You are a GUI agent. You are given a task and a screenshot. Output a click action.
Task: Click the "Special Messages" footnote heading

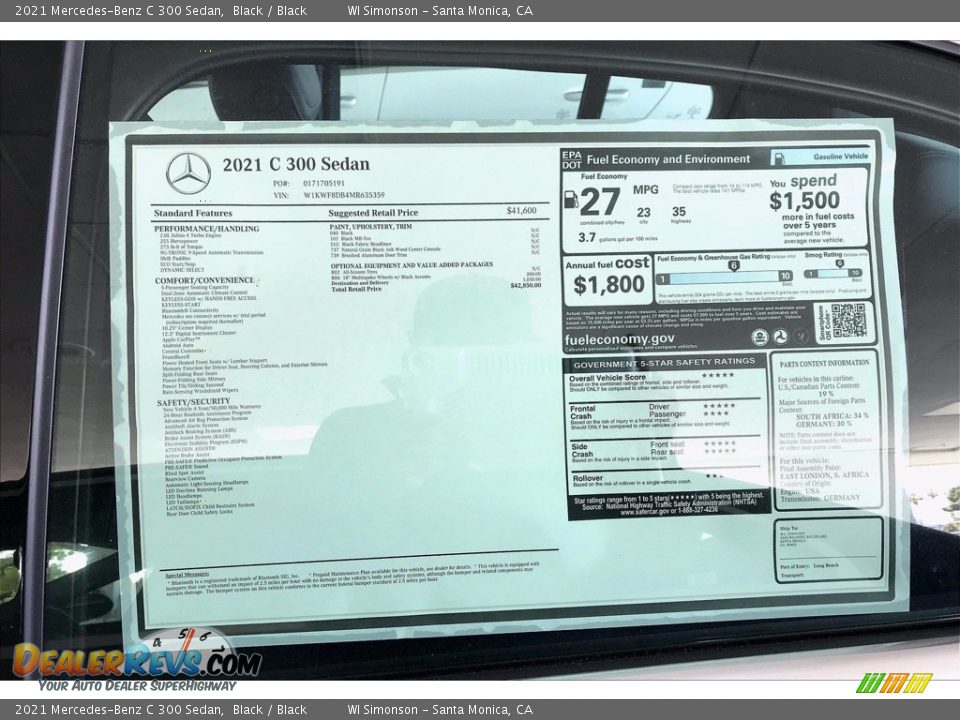(x=186, y=575)
